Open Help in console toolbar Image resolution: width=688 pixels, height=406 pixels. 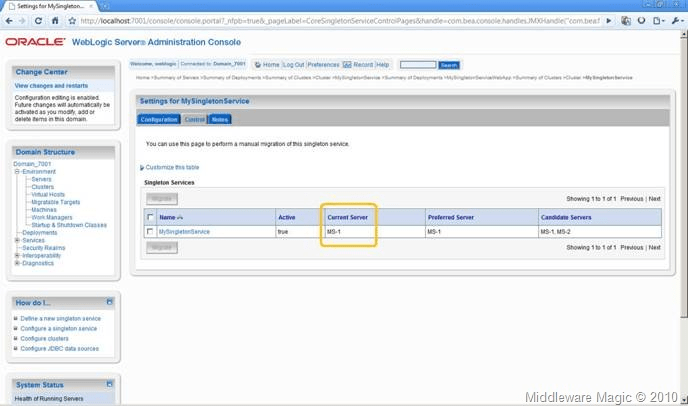tap(383, 65)
